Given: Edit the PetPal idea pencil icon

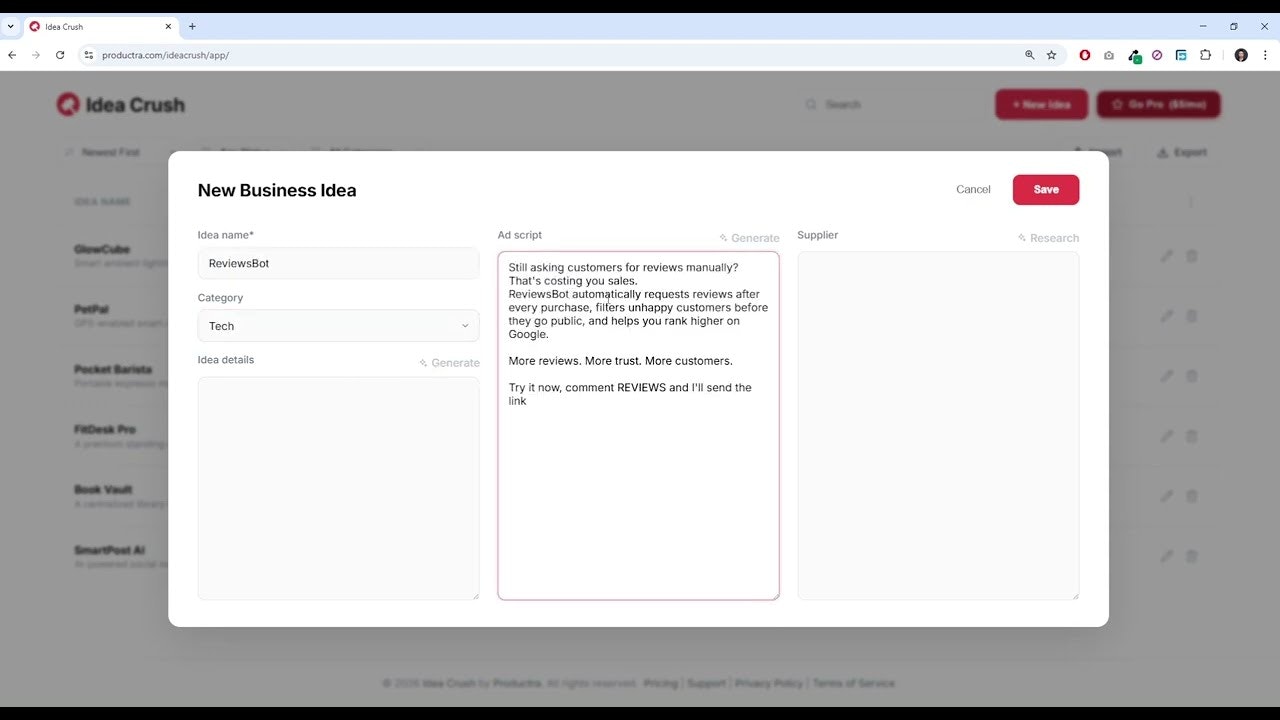Looking at the screenshot, I should pos(1166,316).
